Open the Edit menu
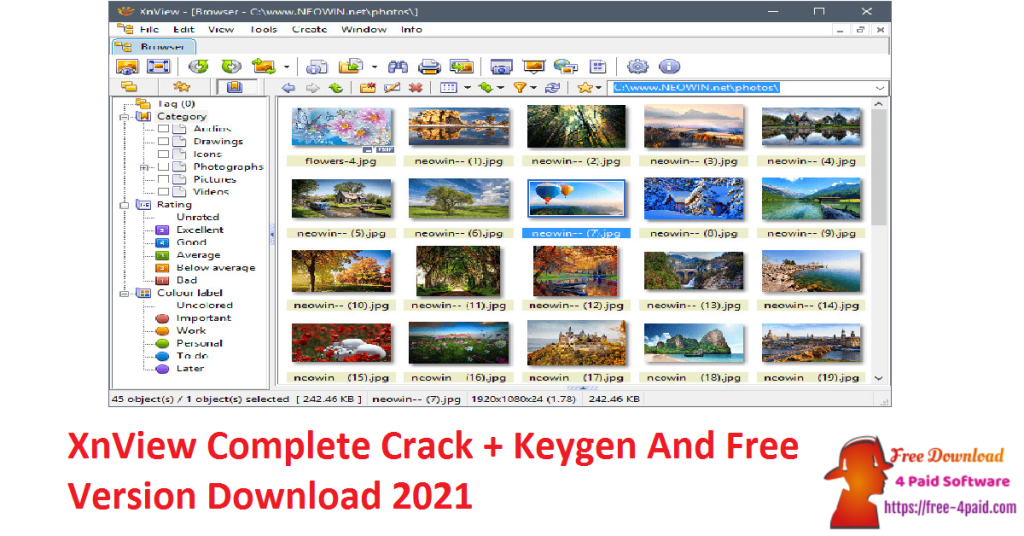1024x536 pixels. 184,29
